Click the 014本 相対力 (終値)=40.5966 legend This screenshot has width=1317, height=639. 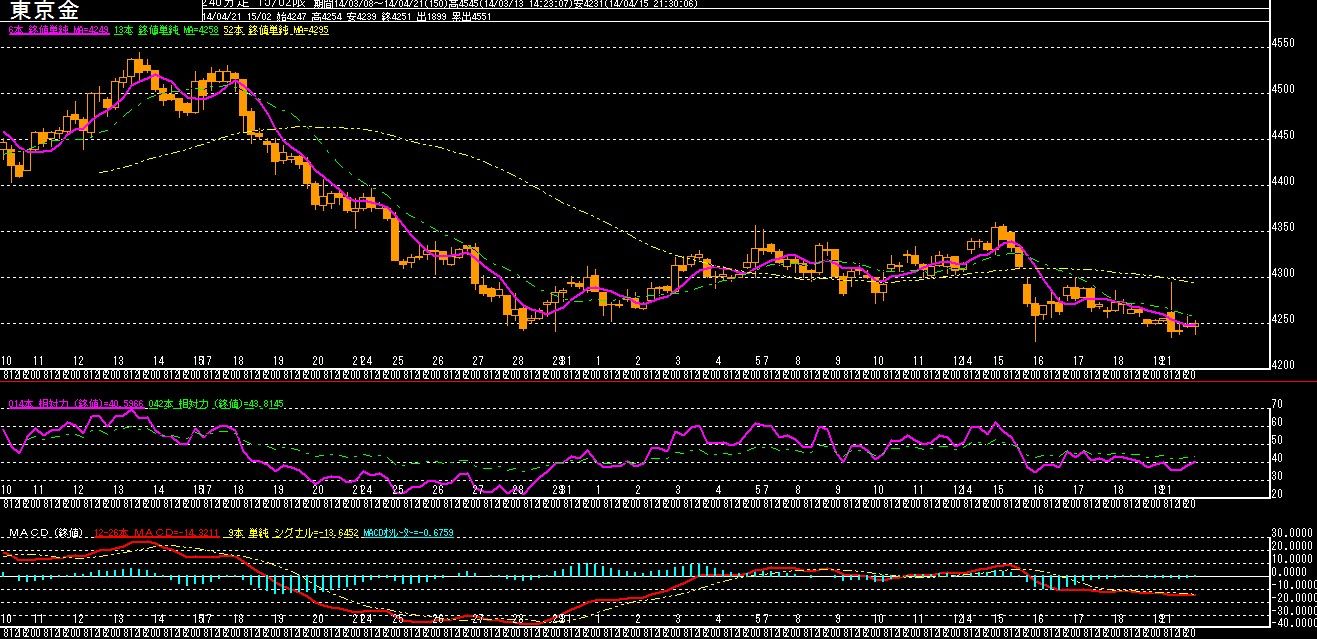pos(76,403)
